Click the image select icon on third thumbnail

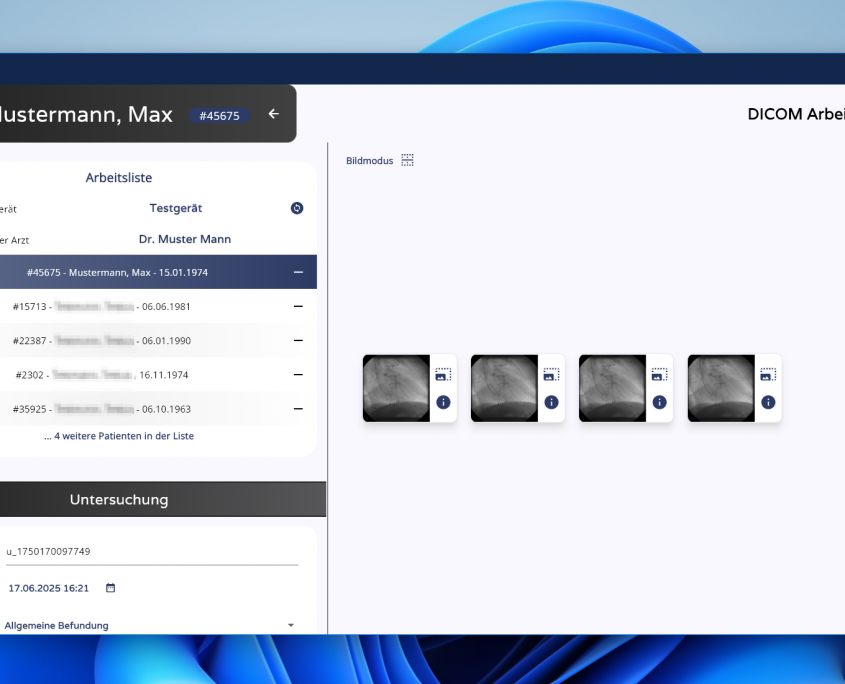tap(659, 375)
